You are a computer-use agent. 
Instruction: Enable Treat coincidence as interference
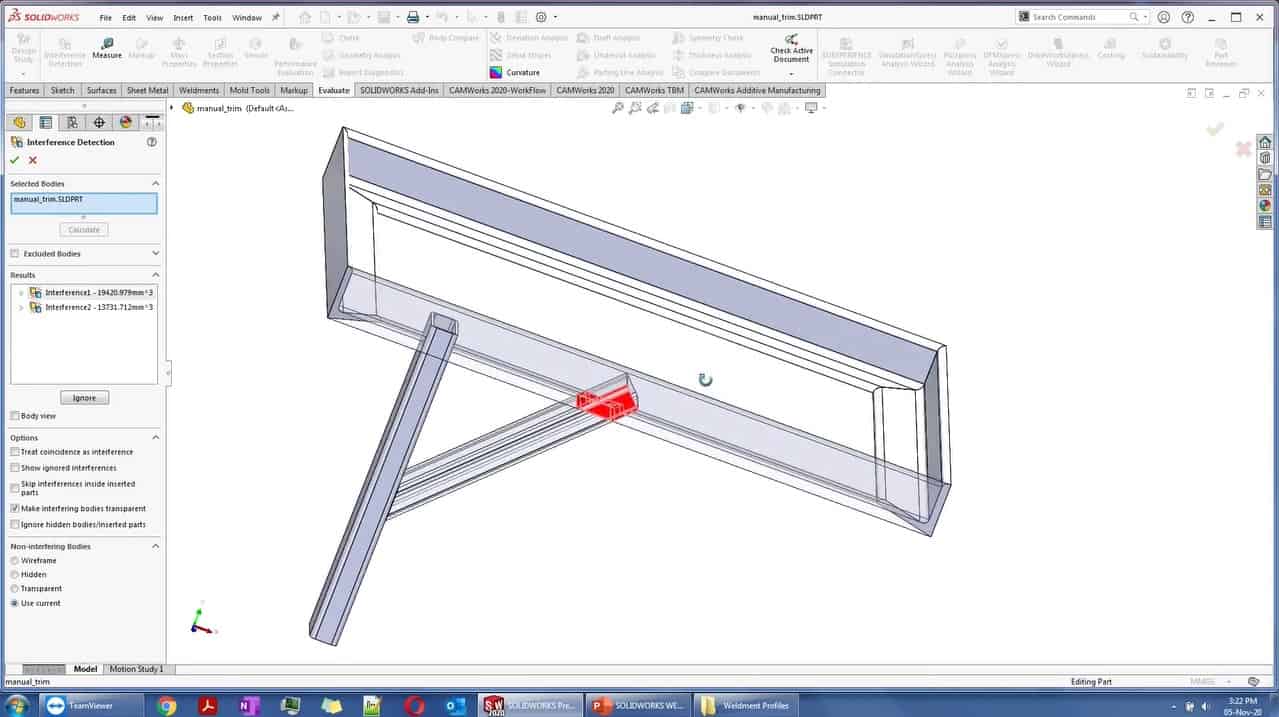tap(15, 452)
